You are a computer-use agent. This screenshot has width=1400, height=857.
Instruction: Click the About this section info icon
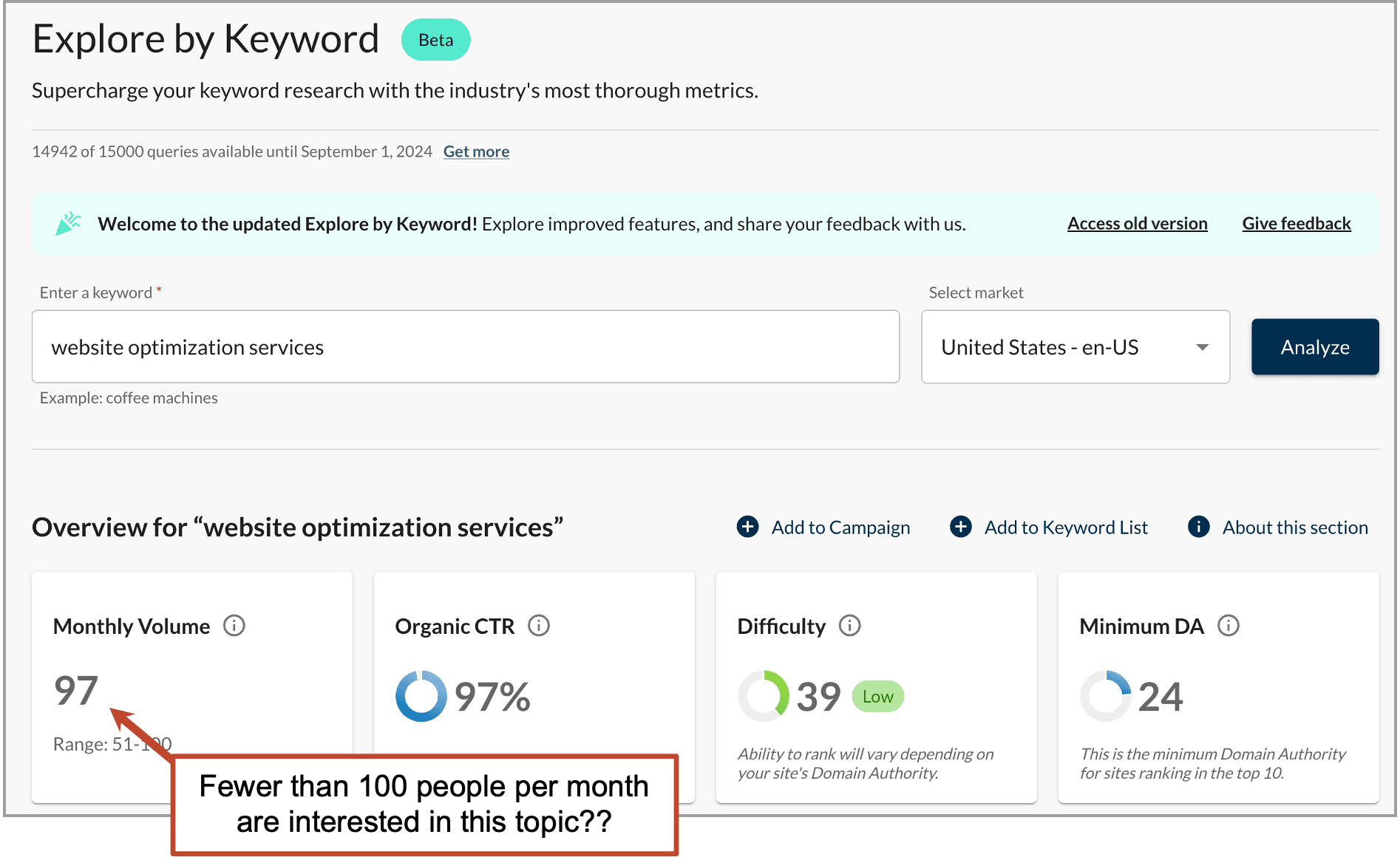(1199, 527)
